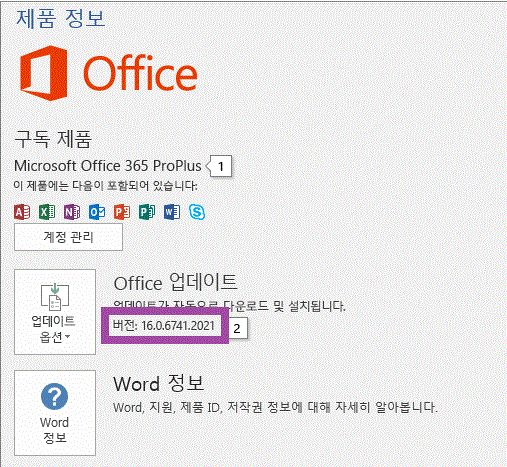Viewport: 507px width, 467px height.
Task: Click the Outlook app icon
Action: (x=97, y=212)
